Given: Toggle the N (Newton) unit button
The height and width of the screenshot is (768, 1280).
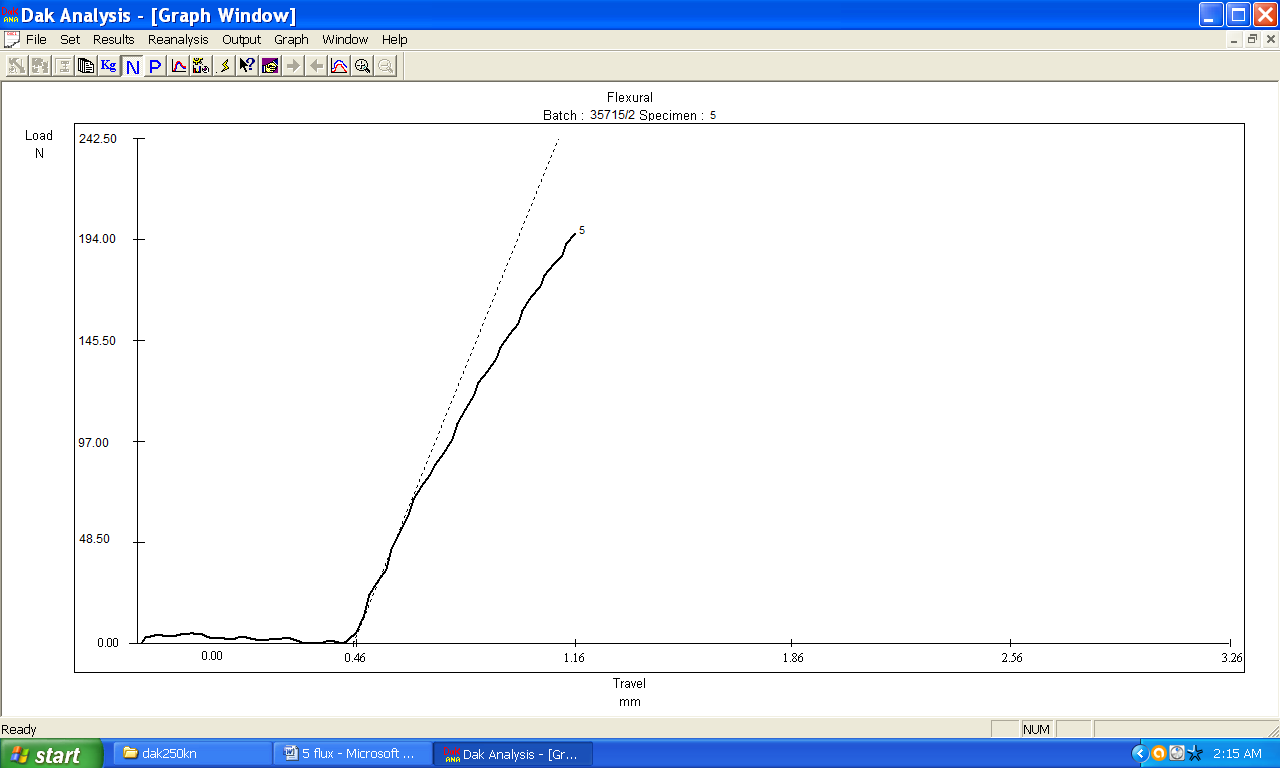Looking at the screenshot, I should pyautogui.click(x=132, y=66).
